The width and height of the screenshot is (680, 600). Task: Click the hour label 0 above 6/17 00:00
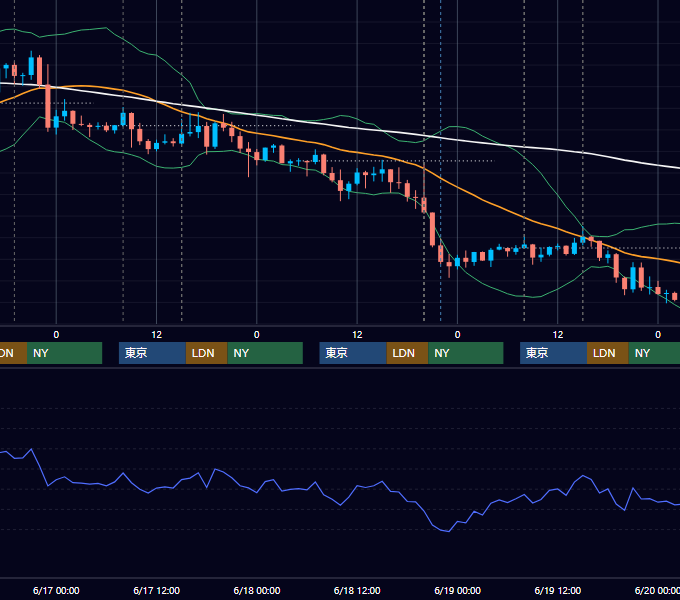(x=56, y=335)
